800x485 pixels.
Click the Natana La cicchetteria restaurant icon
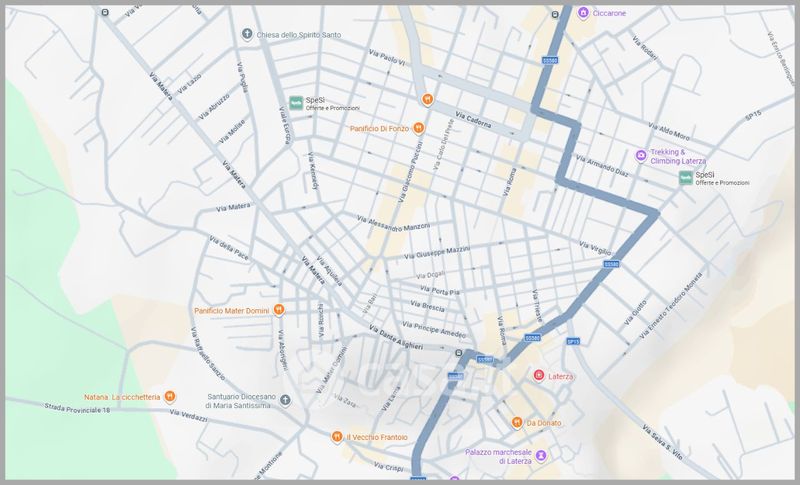pyautogui.click(x=169, y=396)
